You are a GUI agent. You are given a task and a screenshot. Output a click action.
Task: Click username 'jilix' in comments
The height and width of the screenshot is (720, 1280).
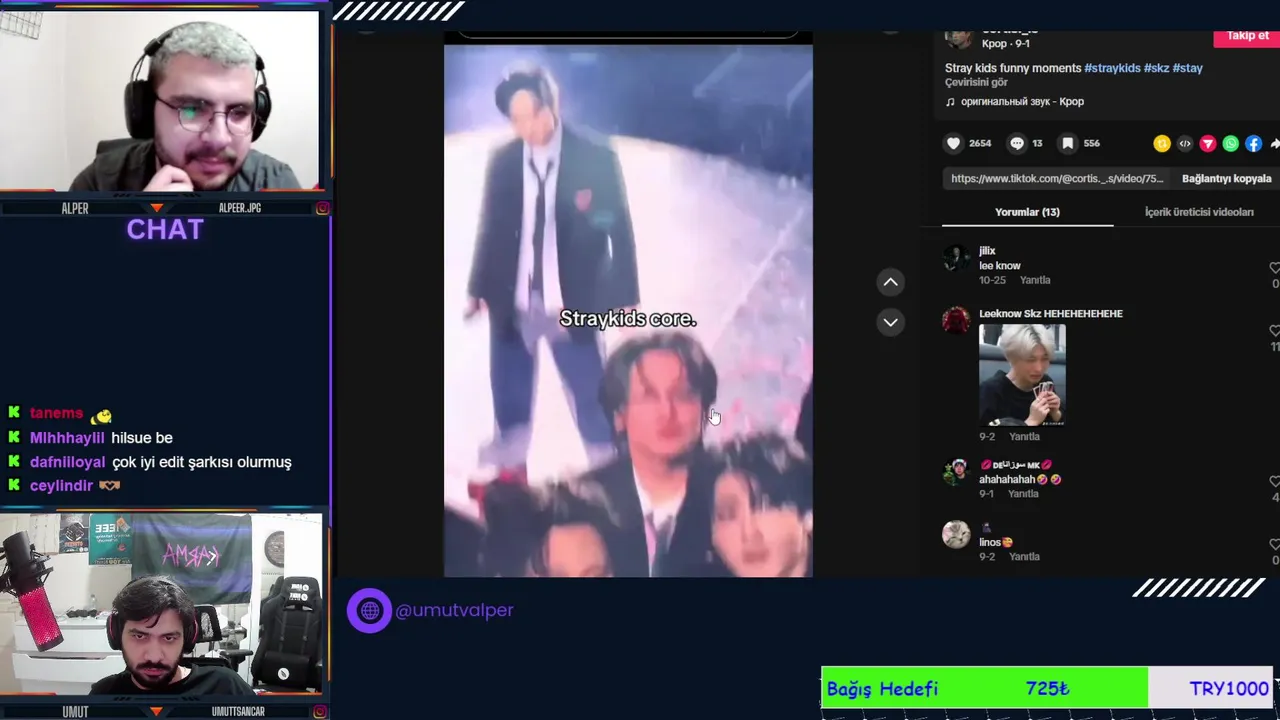click(x=987, y=251)
